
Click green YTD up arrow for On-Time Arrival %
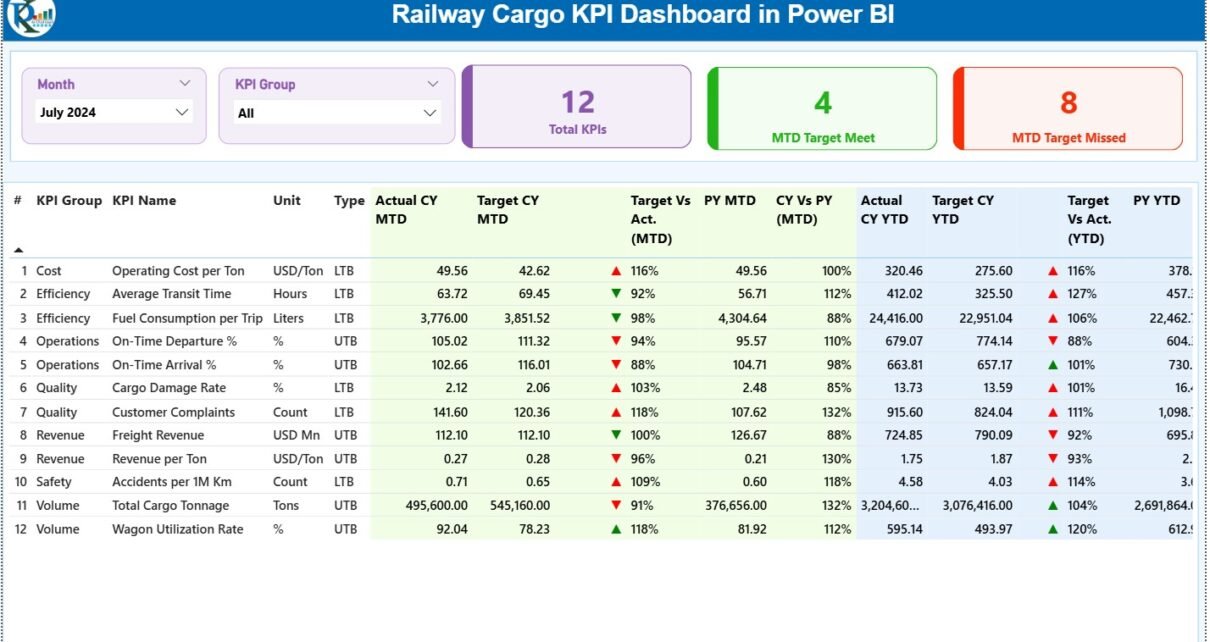(x=1053, y=365)
